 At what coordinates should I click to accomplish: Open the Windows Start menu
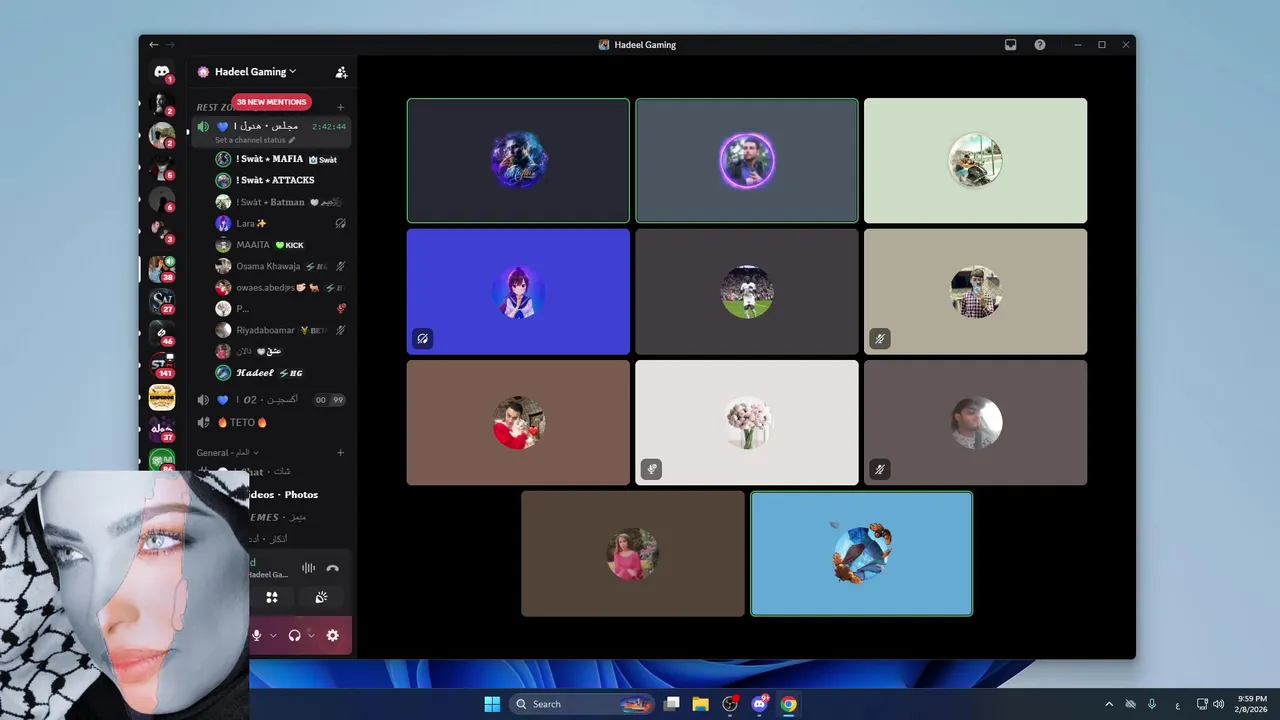click(492, 704)
